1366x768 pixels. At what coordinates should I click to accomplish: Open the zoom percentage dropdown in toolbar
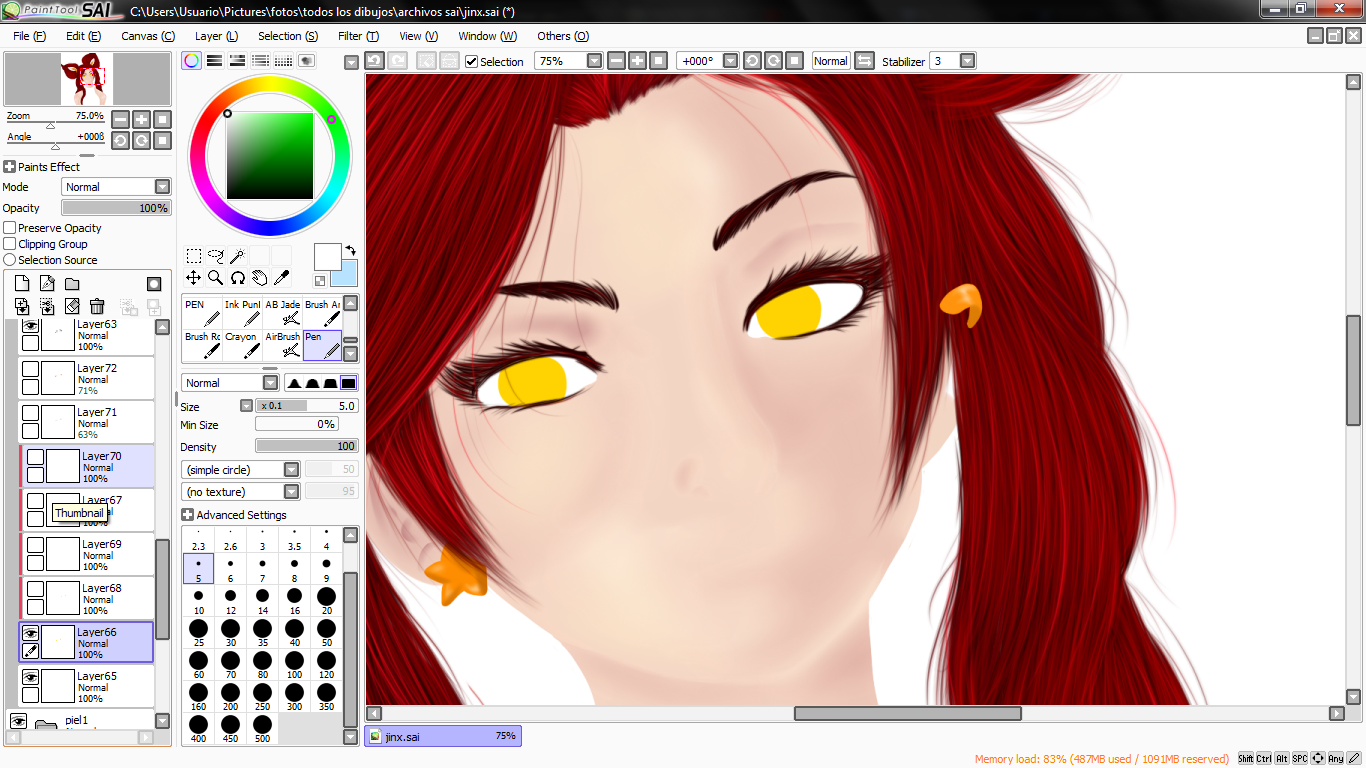(594, 61)
